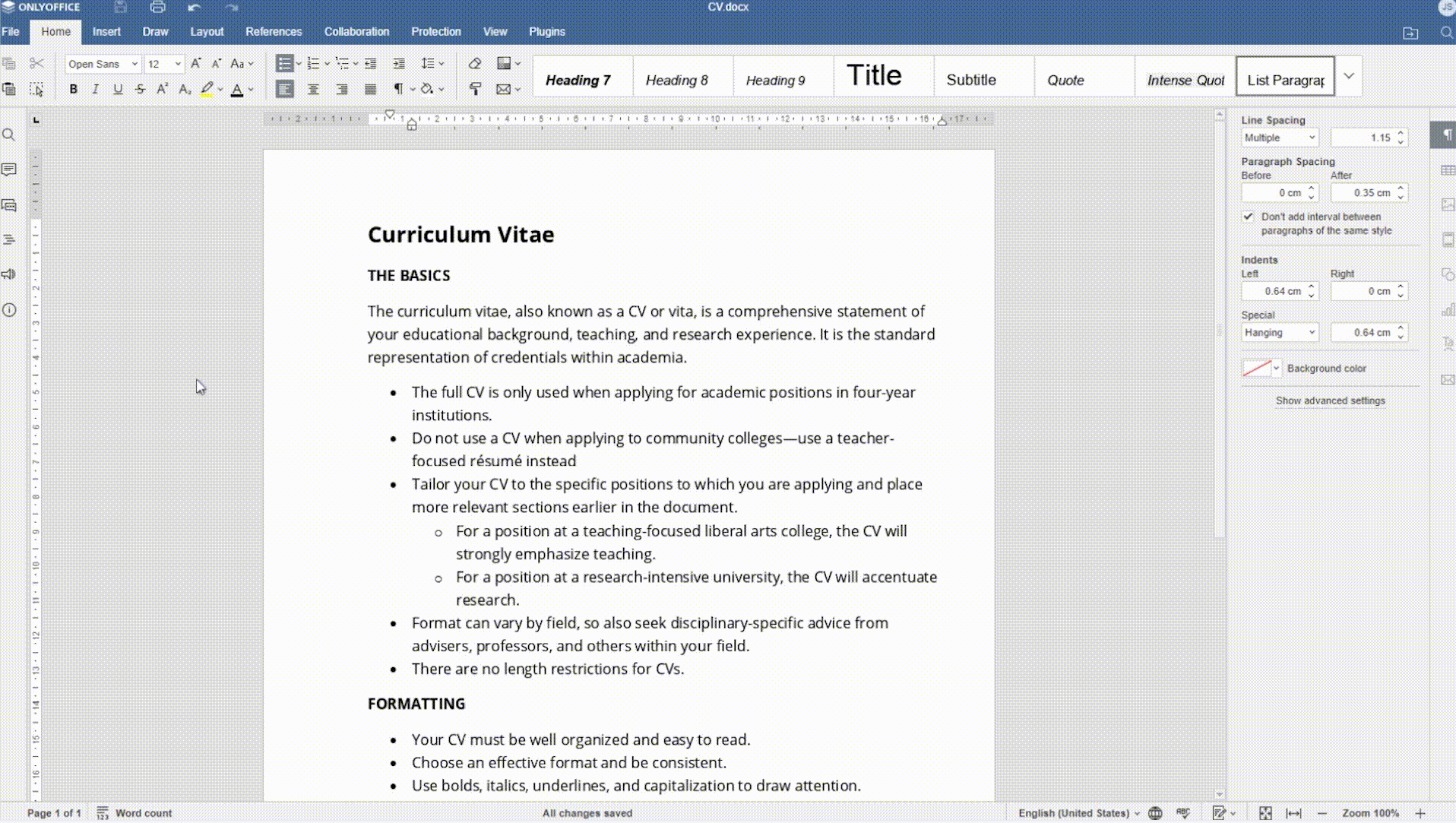Open the Background color swatch
1456x823 pixels.
click(x=1256, y=369)
